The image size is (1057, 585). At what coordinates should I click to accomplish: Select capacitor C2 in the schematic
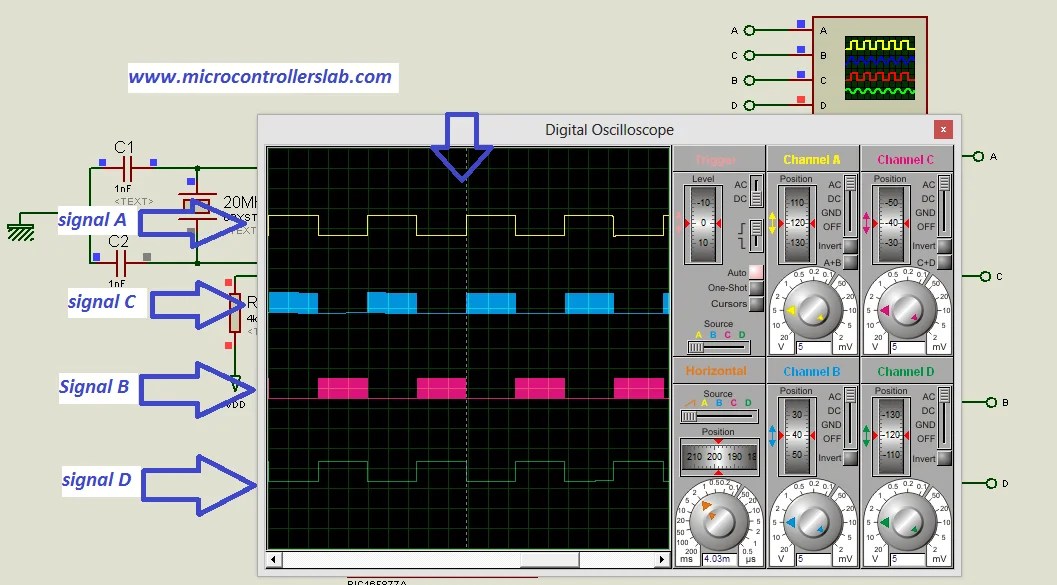[121, 261]
